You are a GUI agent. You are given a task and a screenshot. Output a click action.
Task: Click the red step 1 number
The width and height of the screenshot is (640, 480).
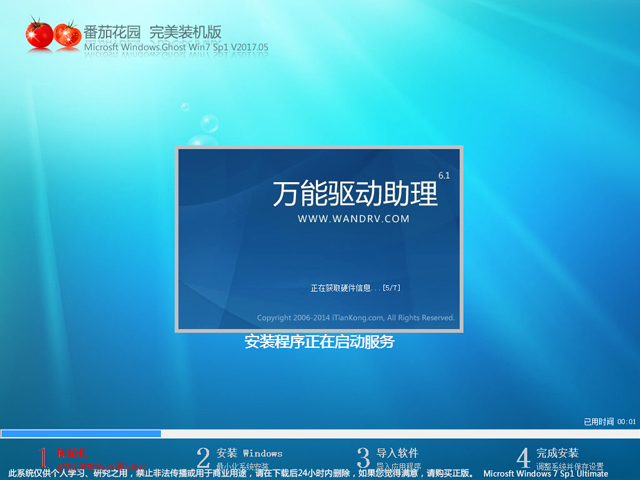[x=42, y=459]
